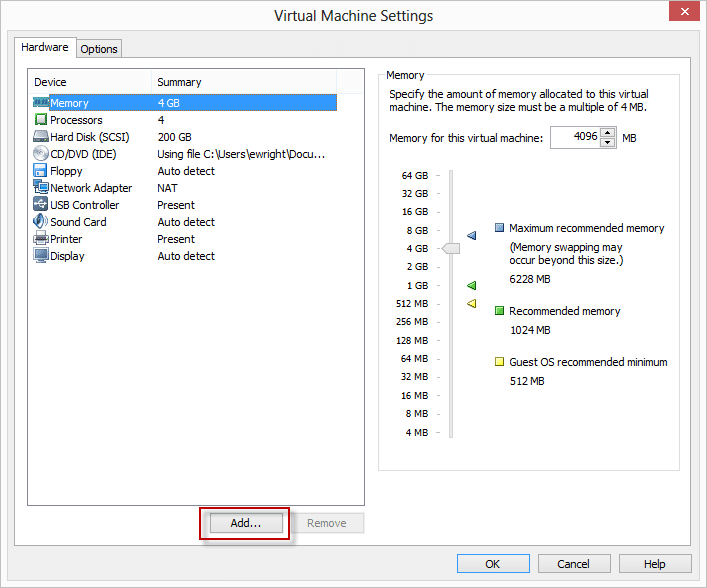Click the Summary column header
707x588 pixels.
click(180, 82)
